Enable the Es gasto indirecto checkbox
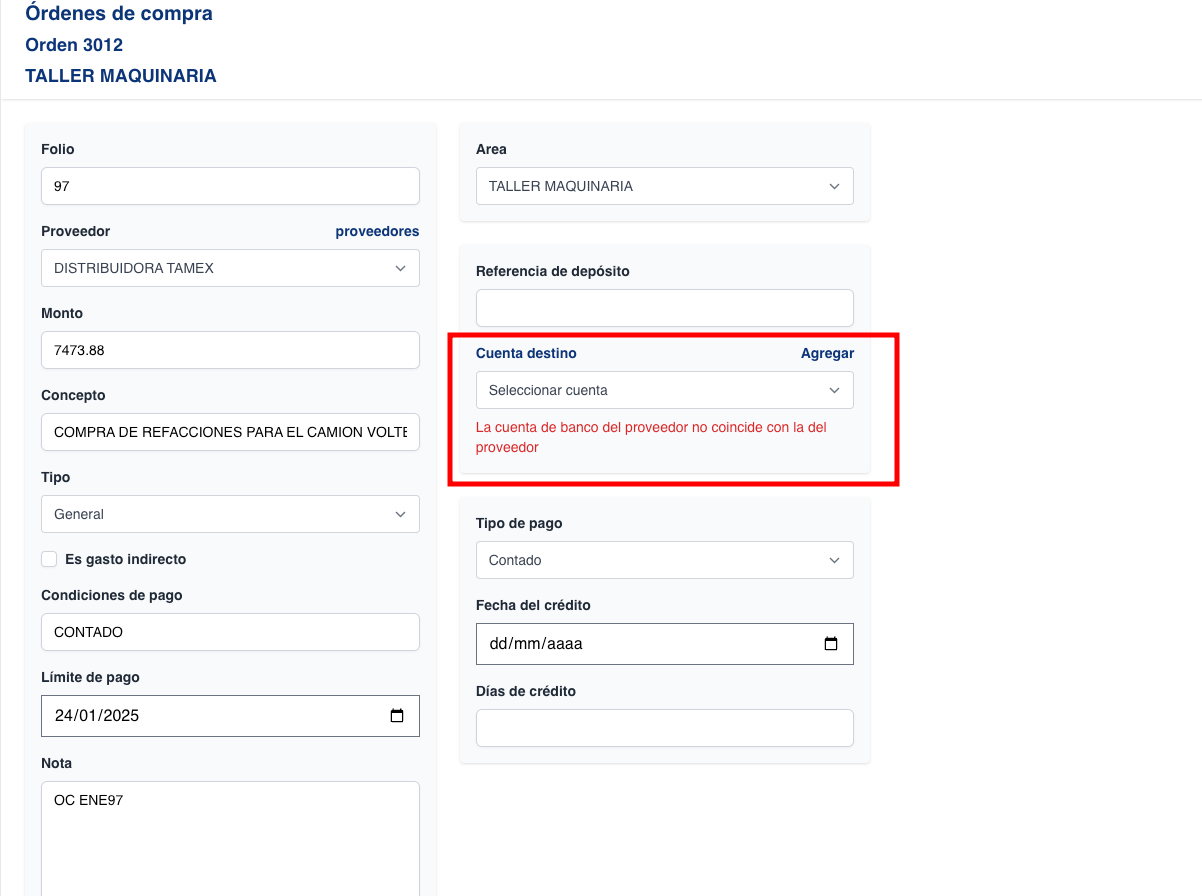 (x=49, y=559)
